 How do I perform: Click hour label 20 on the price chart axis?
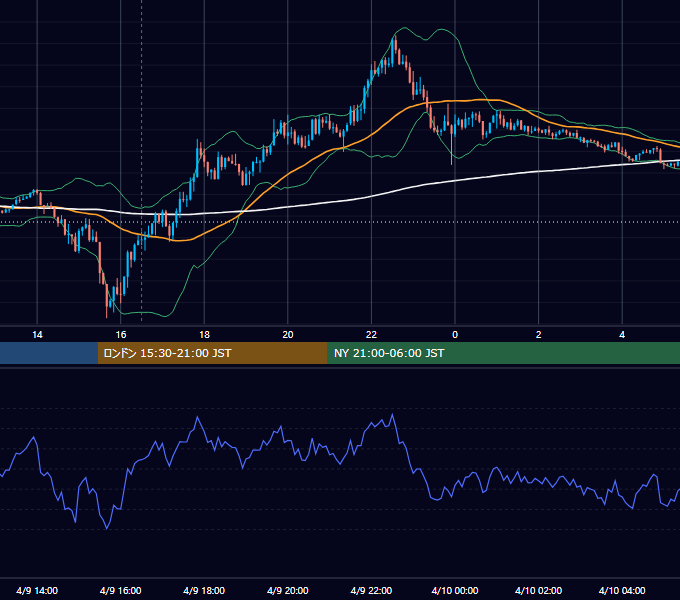tap(288, 335)
